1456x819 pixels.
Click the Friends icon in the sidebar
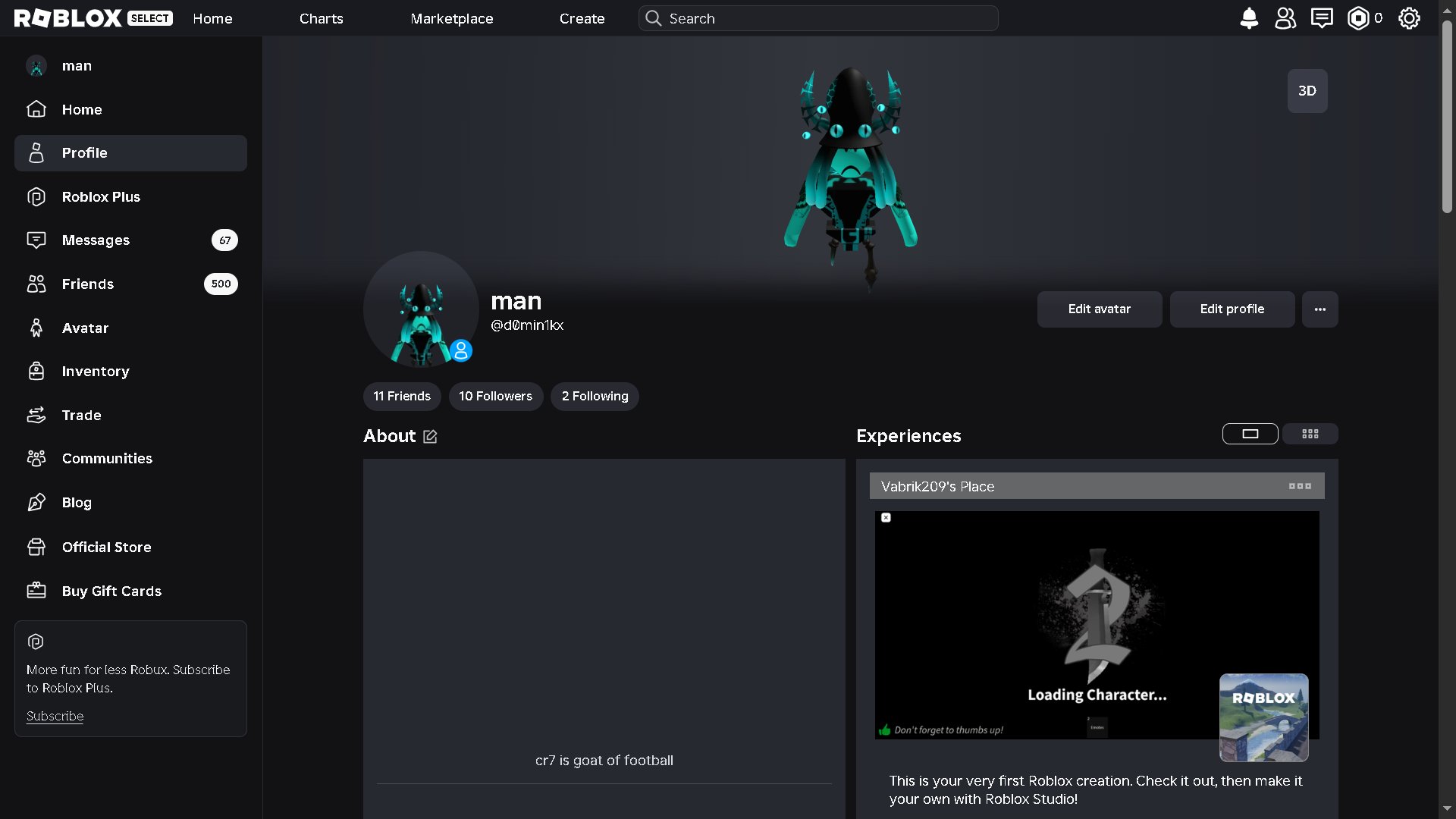[x=36, y=284]
